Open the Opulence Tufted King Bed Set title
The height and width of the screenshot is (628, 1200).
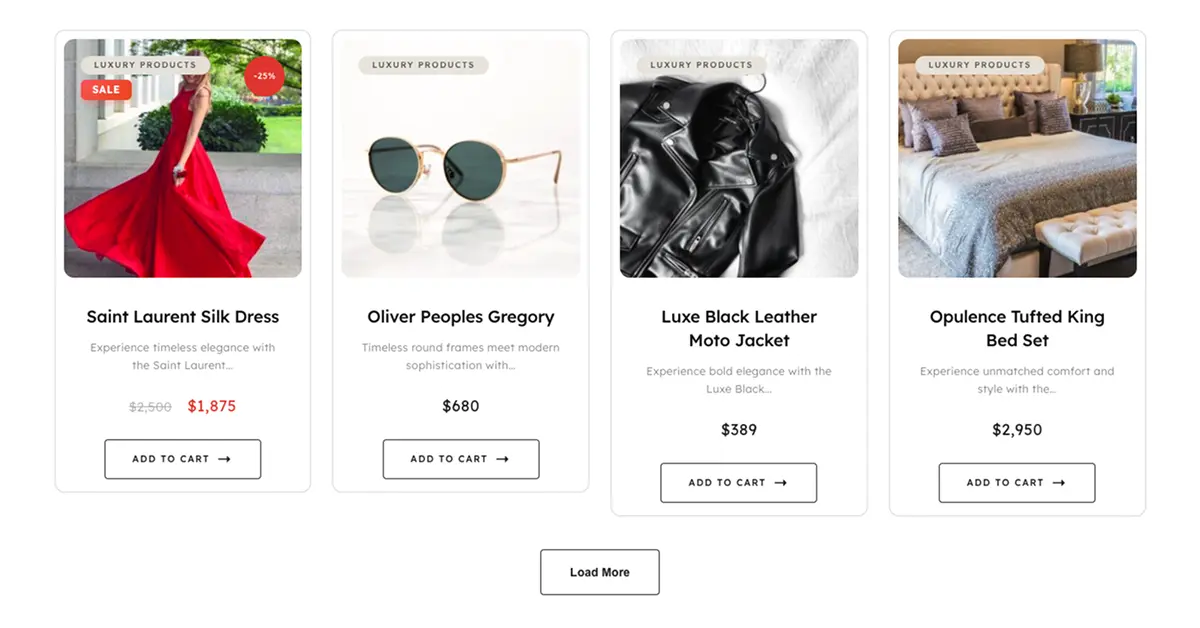pos(1016,328)
